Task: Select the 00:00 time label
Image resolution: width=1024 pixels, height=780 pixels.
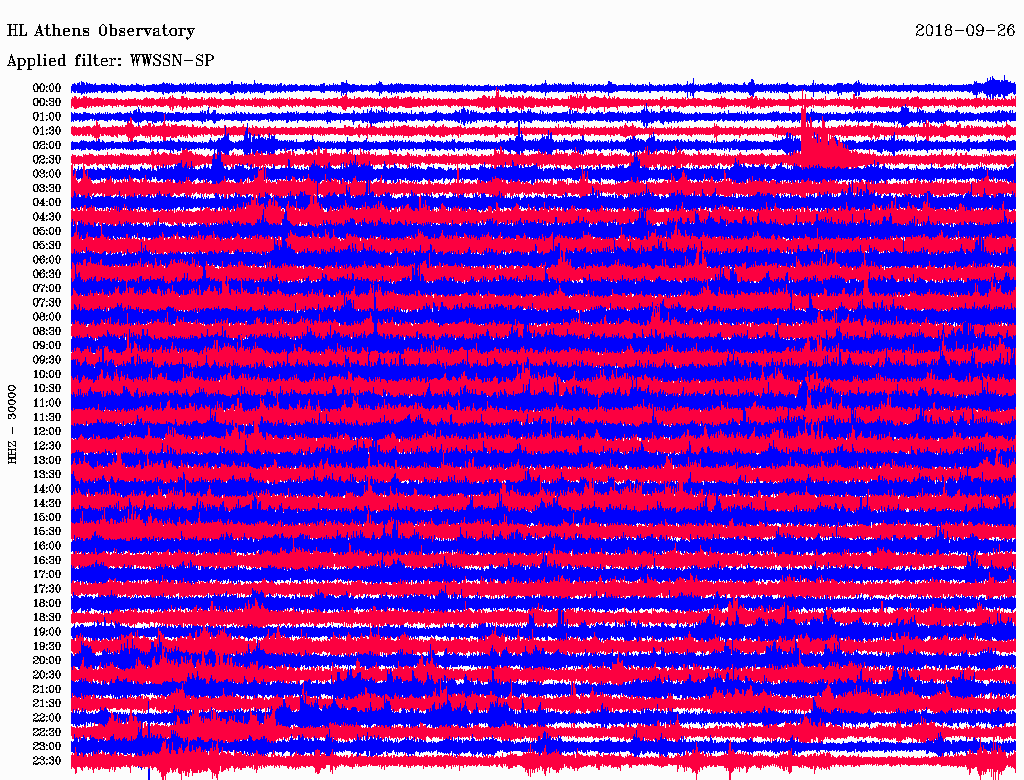Action: click(x=47, y=88)
